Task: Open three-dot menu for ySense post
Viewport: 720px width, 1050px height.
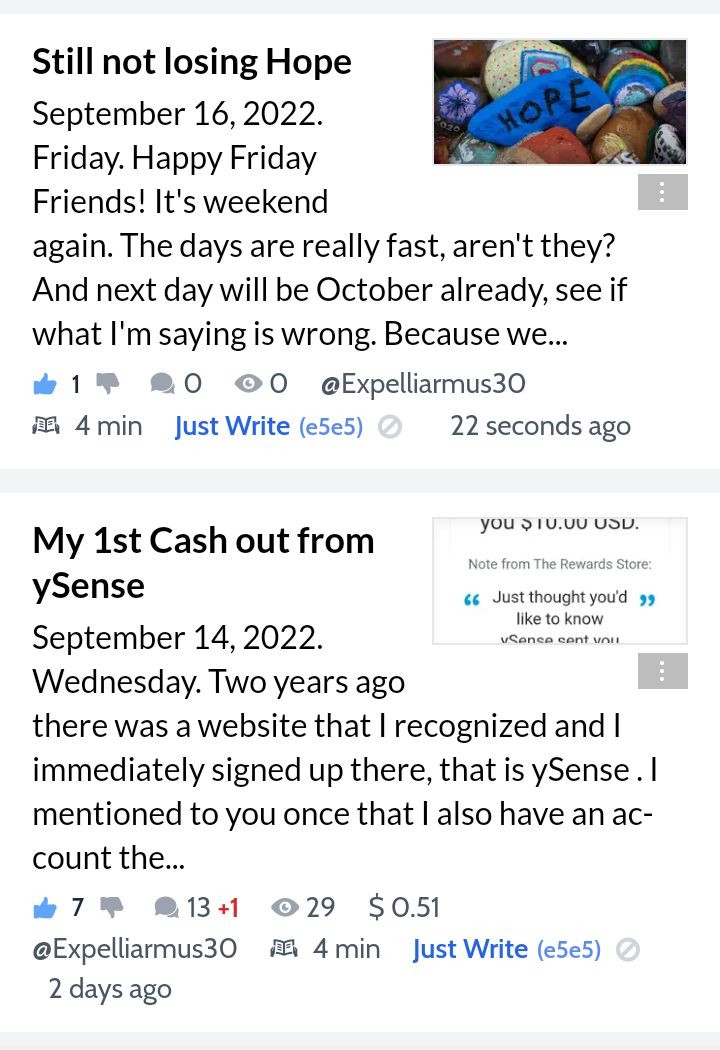Action: [662, 671]
